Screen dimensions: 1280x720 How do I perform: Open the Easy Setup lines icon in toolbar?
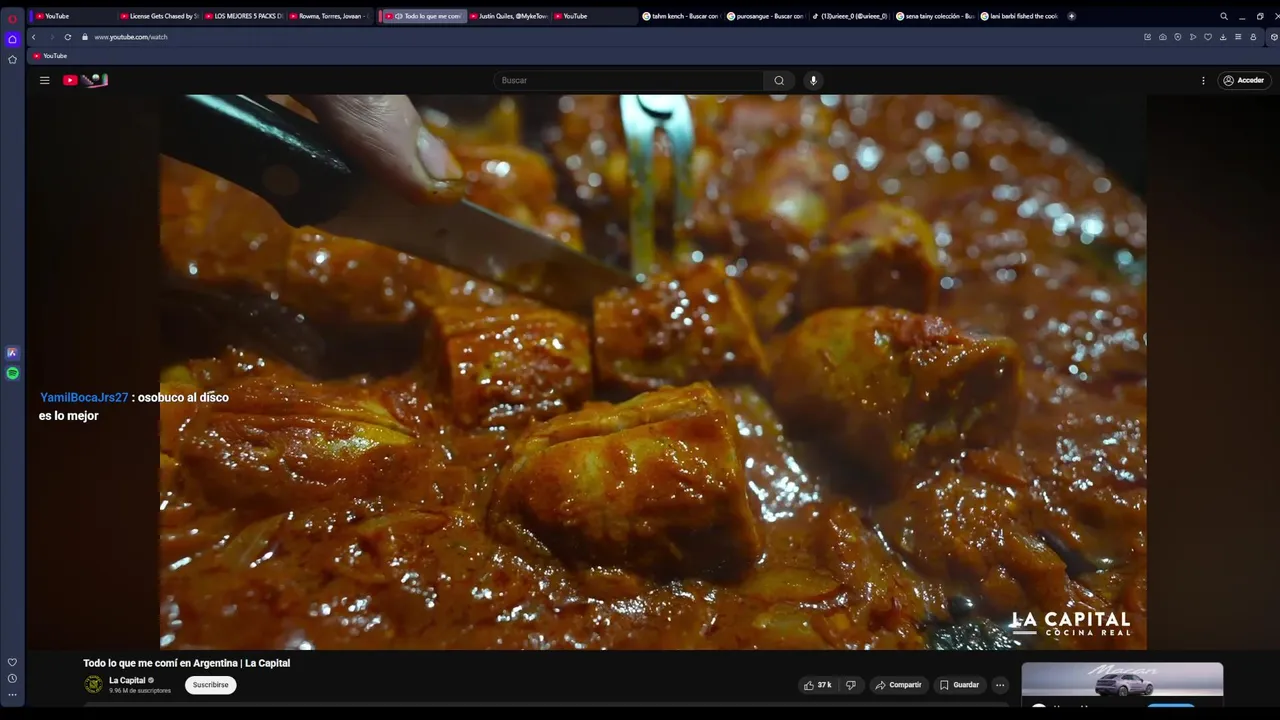click(1238, 37)
